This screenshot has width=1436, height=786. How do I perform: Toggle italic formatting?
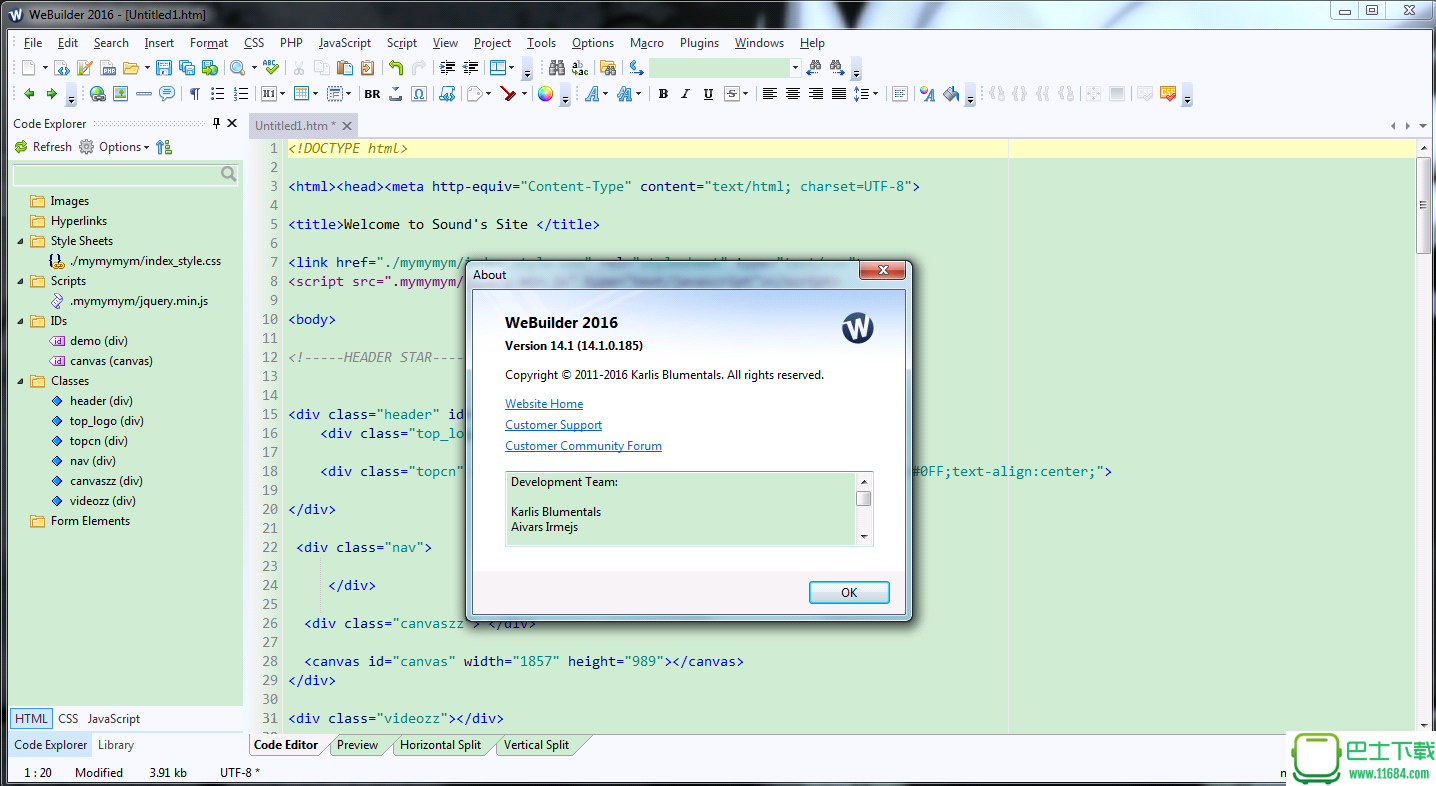[x=685, y=94]
